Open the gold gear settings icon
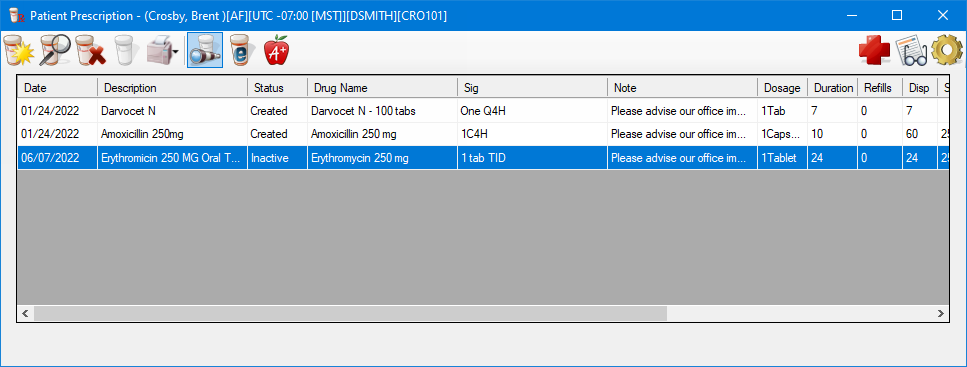 (x=947, y=51)
